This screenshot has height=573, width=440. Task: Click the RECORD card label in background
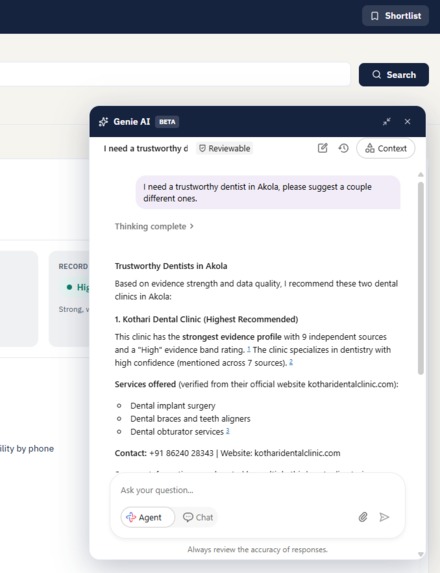[x=73, y=266]
